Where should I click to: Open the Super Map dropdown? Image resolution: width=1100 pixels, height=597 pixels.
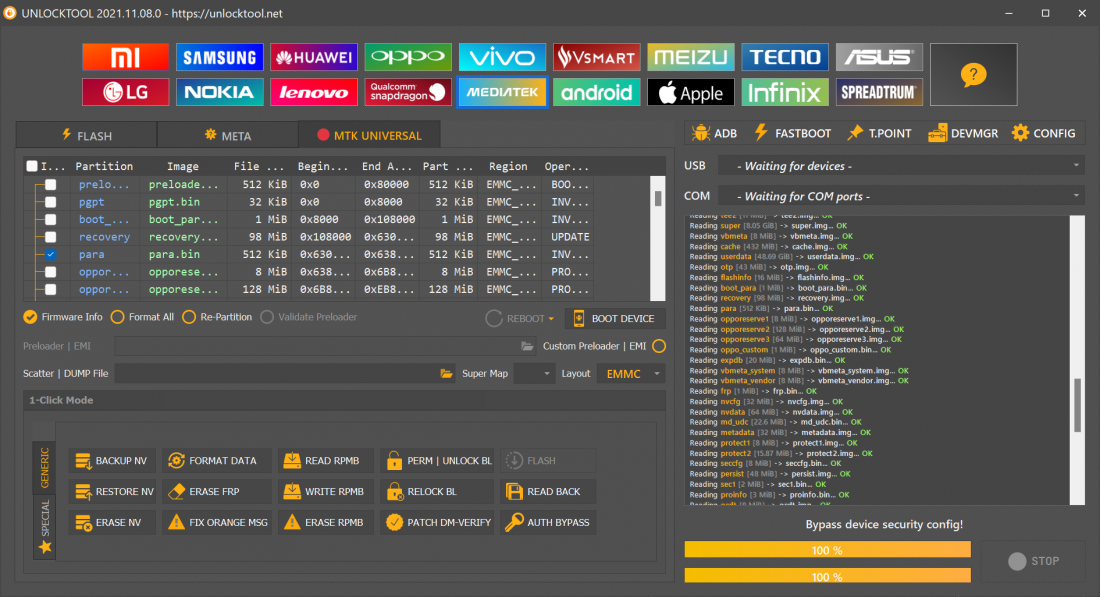[x=535, y=374]
